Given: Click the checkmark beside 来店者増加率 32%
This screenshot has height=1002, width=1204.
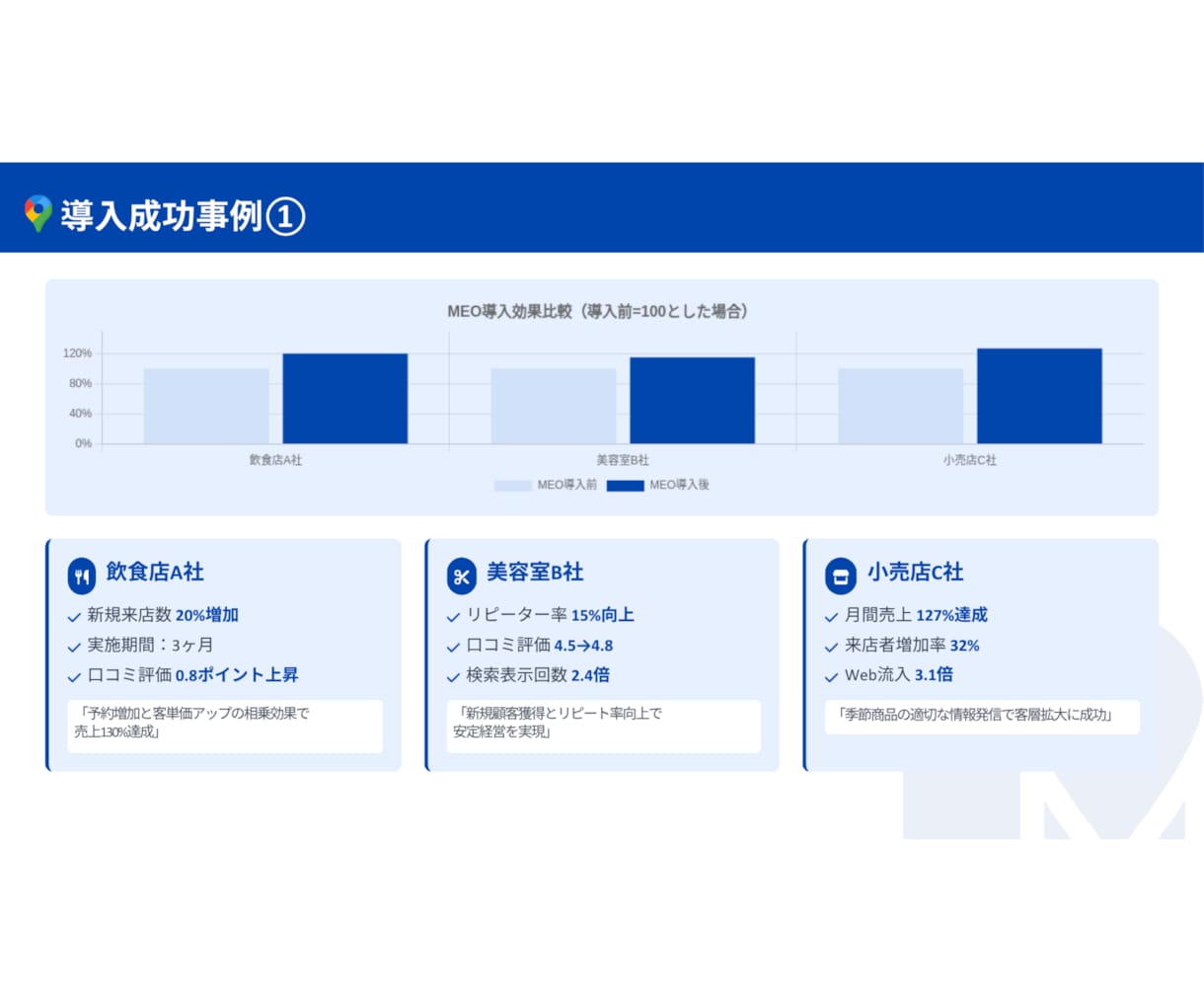Looking at the screenshot, I should pos(831,648).
